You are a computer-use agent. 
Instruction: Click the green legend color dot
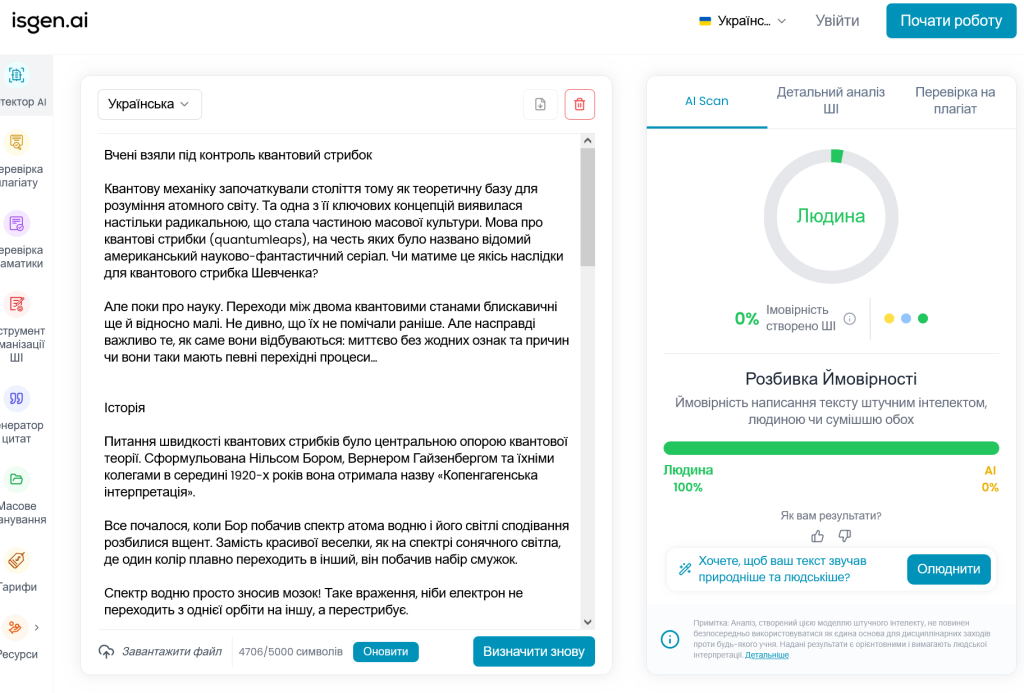click(x=923, y=319)
